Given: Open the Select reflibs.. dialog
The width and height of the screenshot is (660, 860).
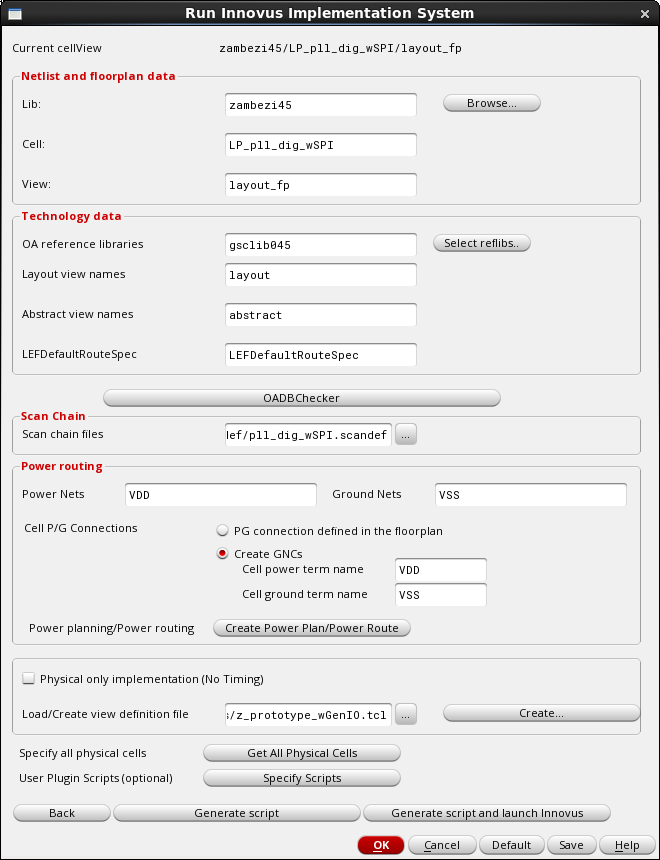Looking at the screenshot, I should coord(482,243).
